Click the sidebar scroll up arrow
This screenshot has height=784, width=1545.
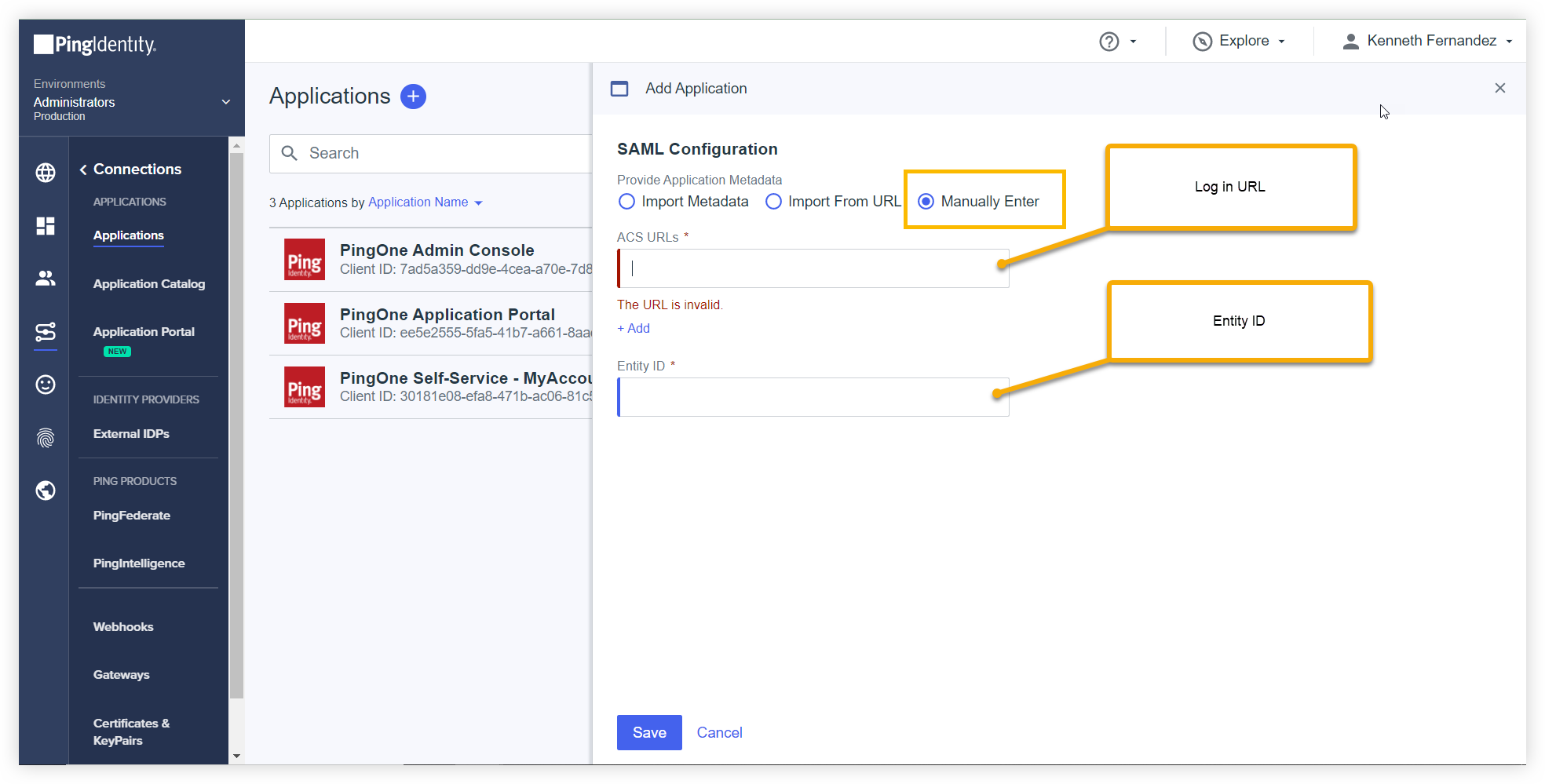coord(236,146)
